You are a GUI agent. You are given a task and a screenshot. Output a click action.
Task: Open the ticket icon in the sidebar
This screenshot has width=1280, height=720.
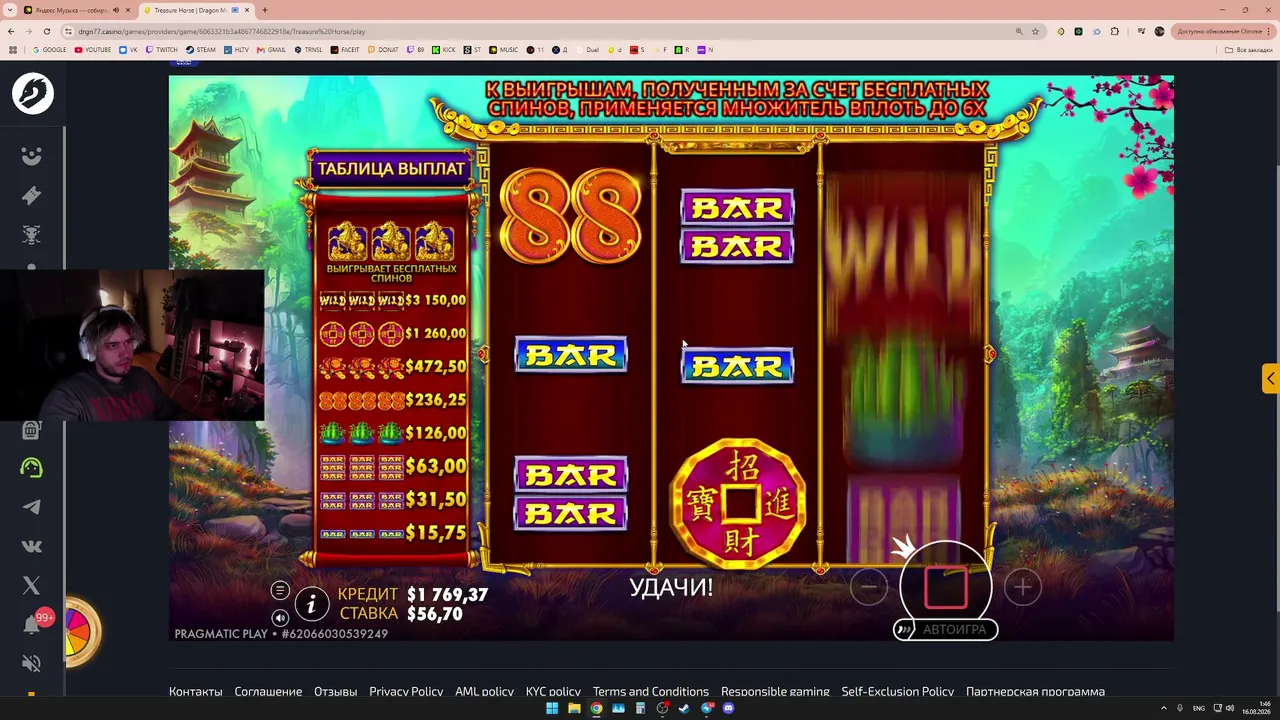(32, 195)
